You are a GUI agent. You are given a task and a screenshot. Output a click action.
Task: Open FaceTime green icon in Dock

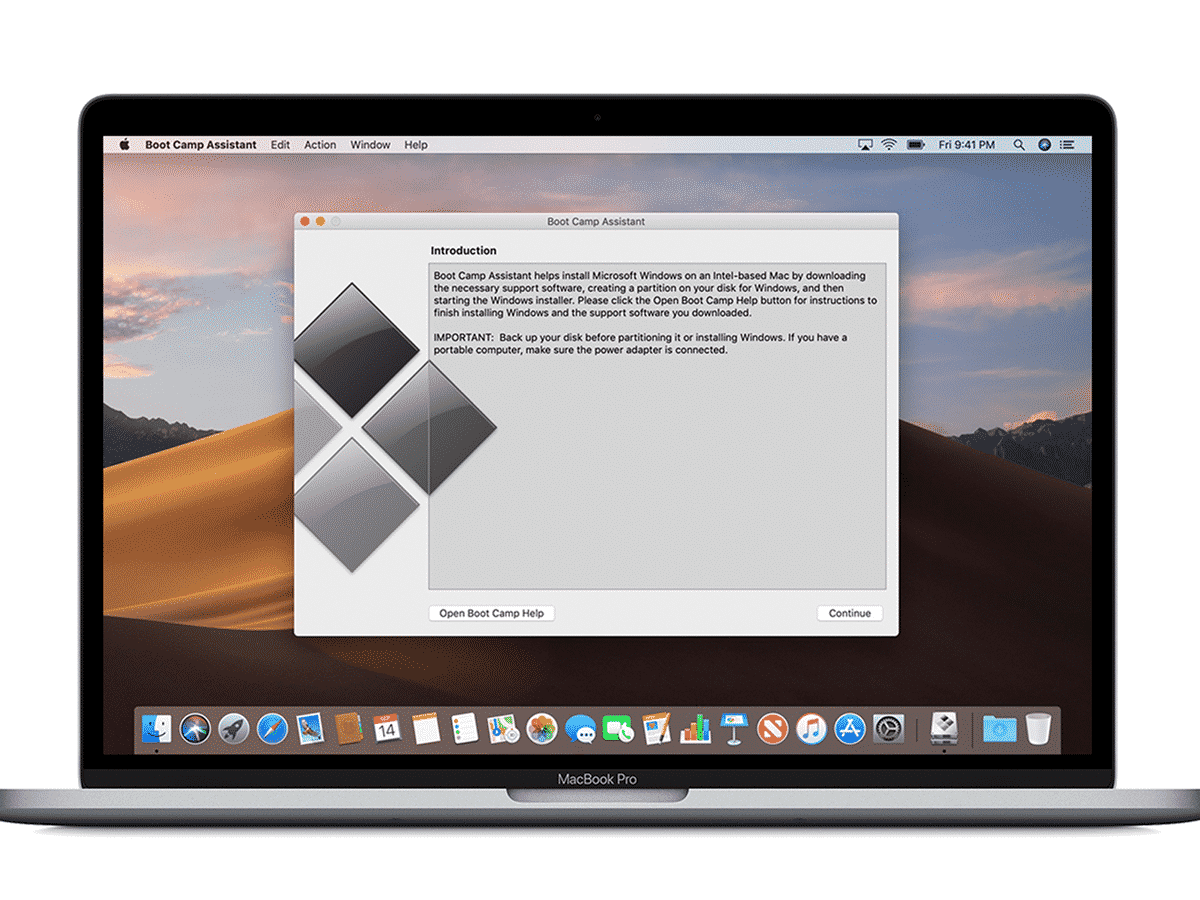coord(619,729)
